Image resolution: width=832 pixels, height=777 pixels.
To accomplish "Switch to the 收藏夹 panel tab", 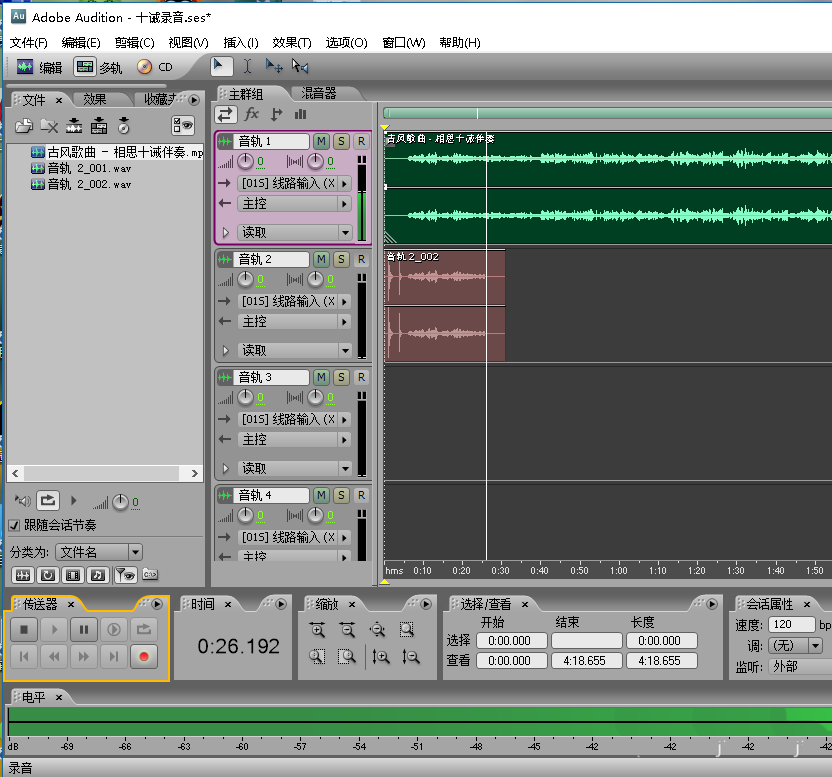I will tap(159, 99).
